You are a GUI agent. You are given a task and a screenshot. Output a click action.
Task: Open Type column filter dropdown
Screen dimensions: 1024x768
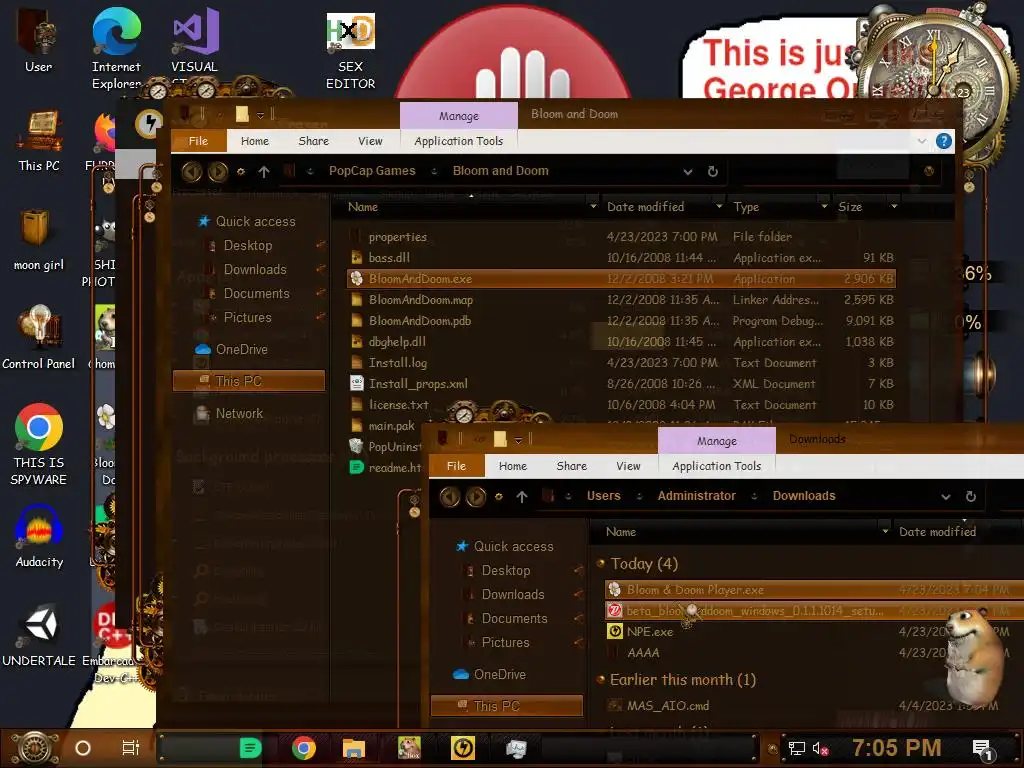click(824, 206)
